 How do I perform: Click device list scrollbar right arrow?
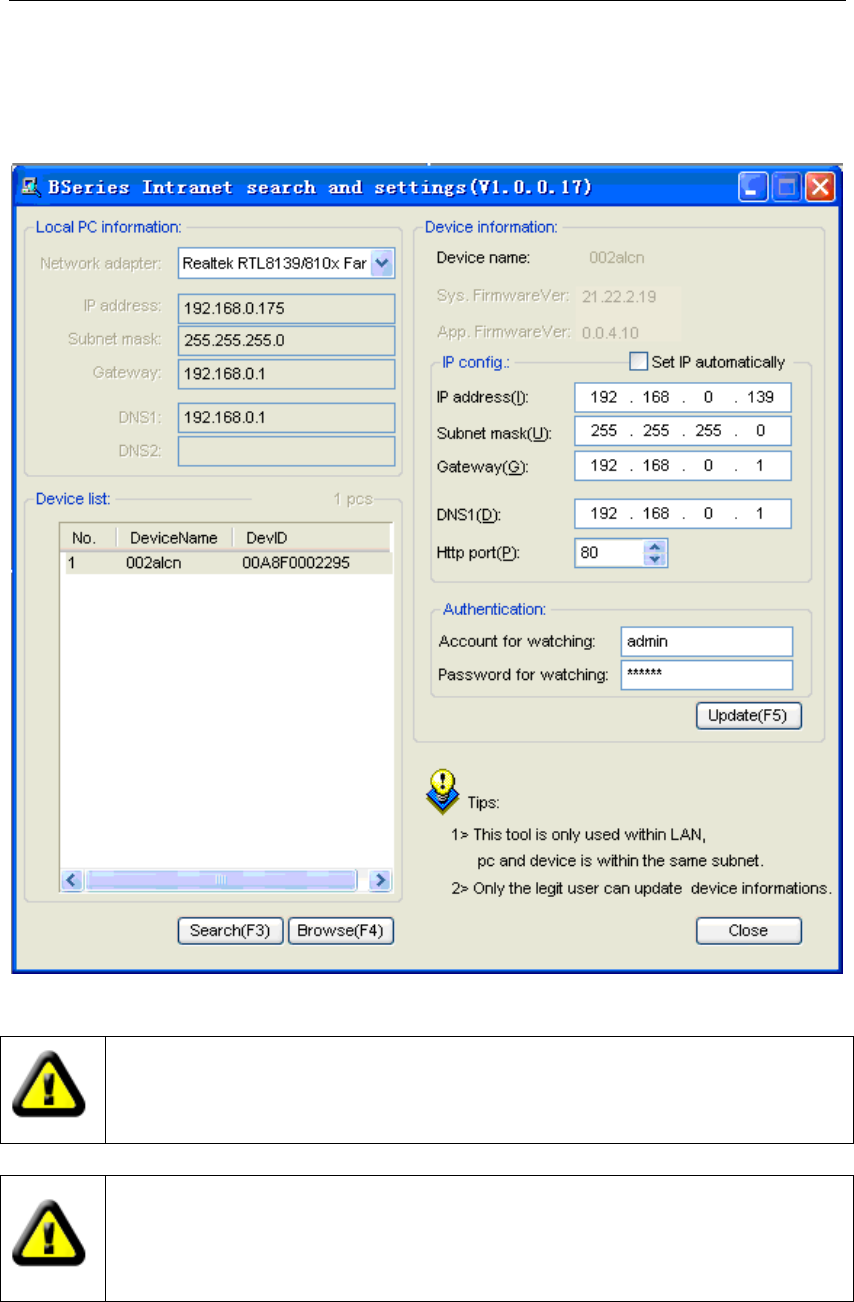pyautogui.click(x=379, y=880)
